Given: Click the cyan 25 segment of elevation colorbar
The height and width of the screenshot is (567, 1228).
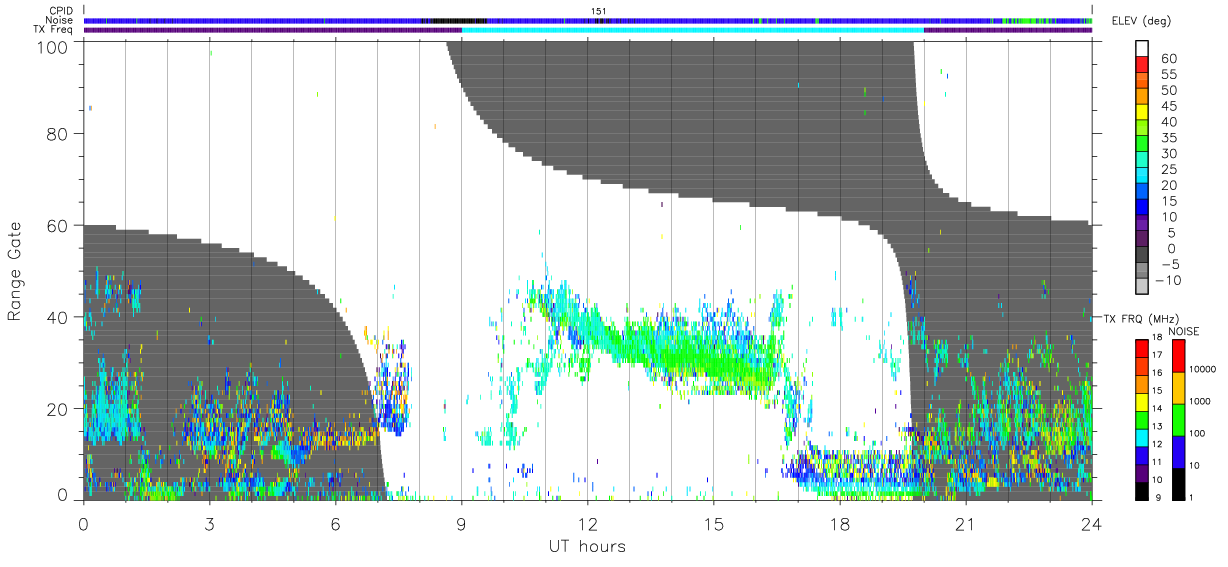Looking at the screenshot, I should pyautogui.click(x=1141, y=176).
